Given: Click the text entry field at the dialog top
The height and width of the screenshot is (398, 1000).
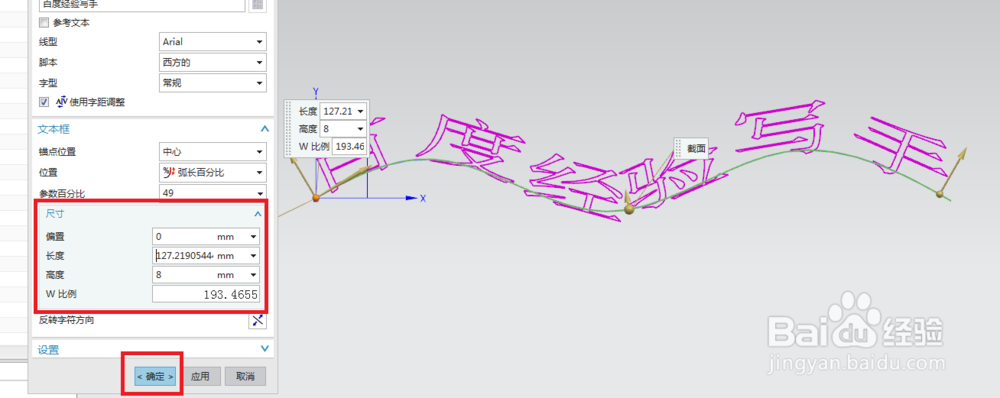Looking at the screenshot, I should click(142, 5).
